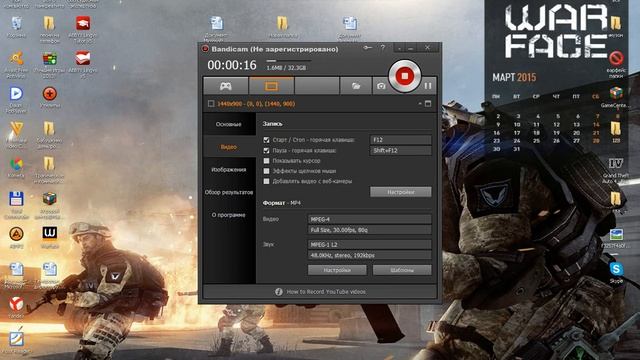Click the MPEG-1 L2 audio codec field
This screenshot has width=640, height=360.
pyautogui.click(x=369, y=244)
